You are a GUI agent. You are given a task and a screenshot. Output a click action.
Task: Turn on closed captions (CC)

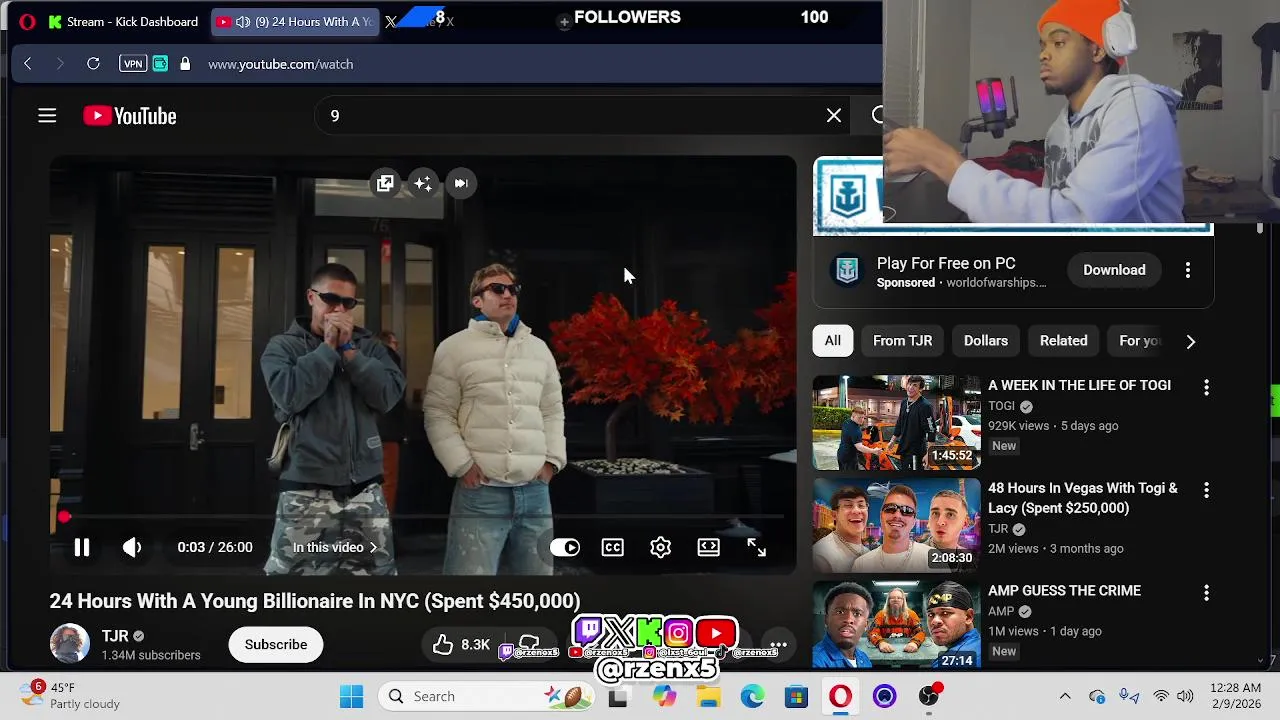click(x=613, y=547)
